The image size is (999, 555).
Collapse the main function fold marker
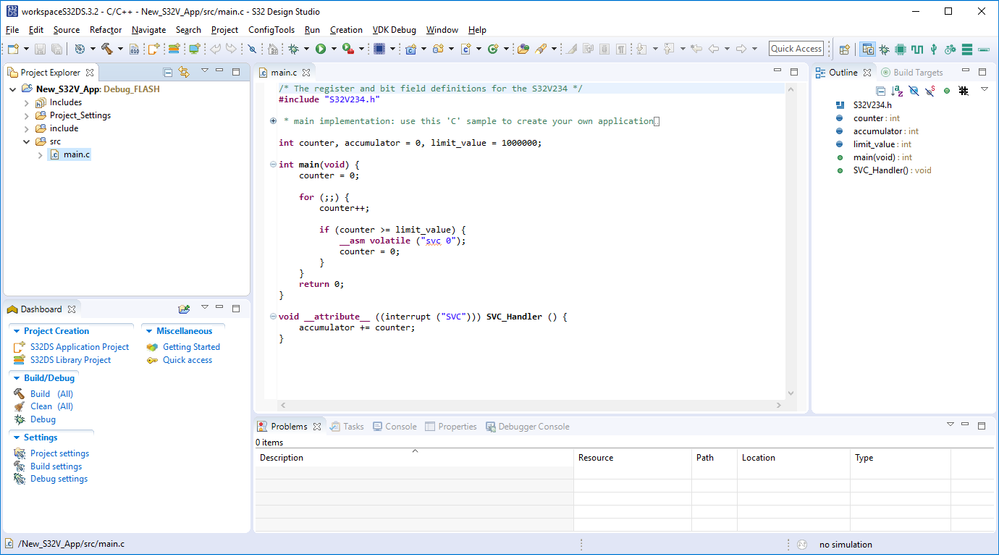click(x=273, y=165)
